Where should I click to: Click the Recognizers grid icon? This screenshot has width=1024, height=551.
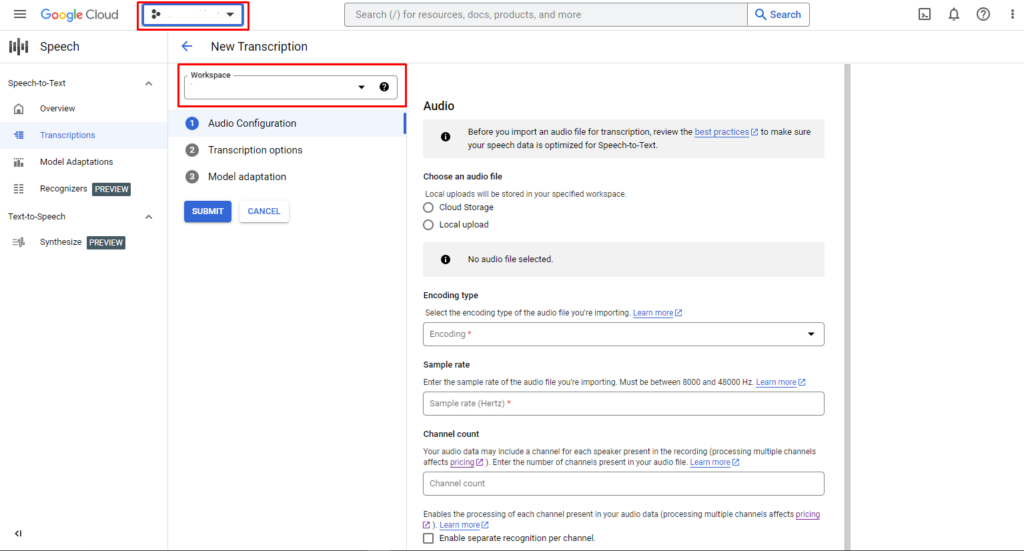click(x=19, y=189)
